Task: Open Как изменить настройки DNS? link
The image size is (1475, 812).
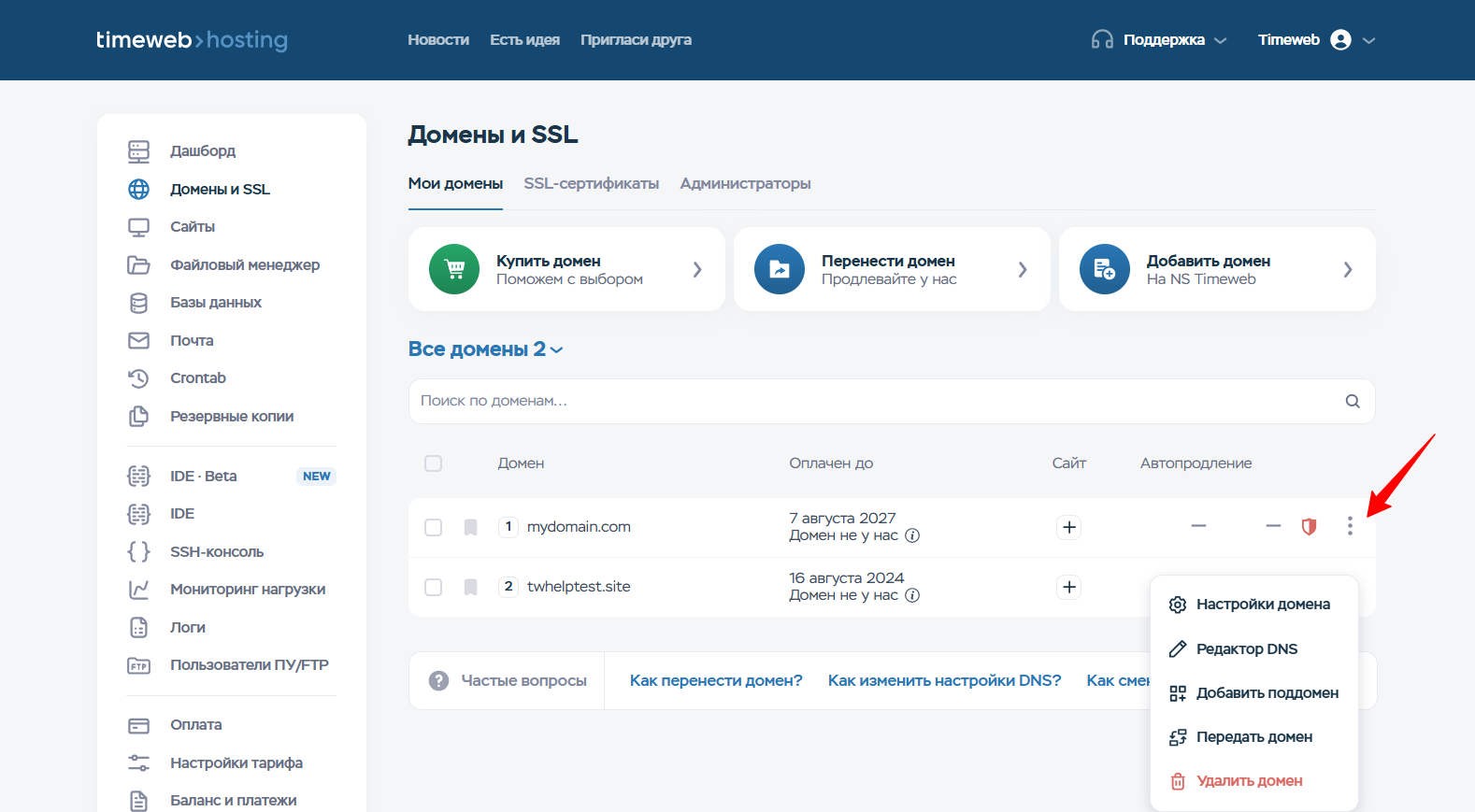Action: [x=944, y=680]
